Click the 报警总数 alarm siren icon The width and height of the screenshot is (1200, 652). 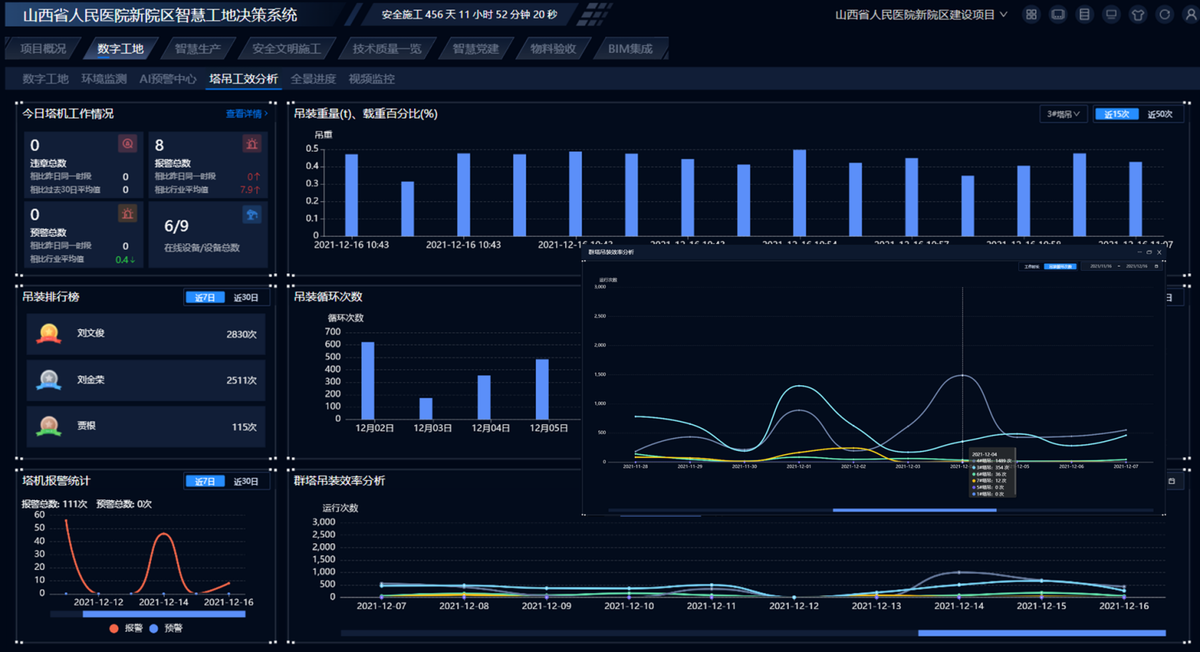click(x=252, y=145)
